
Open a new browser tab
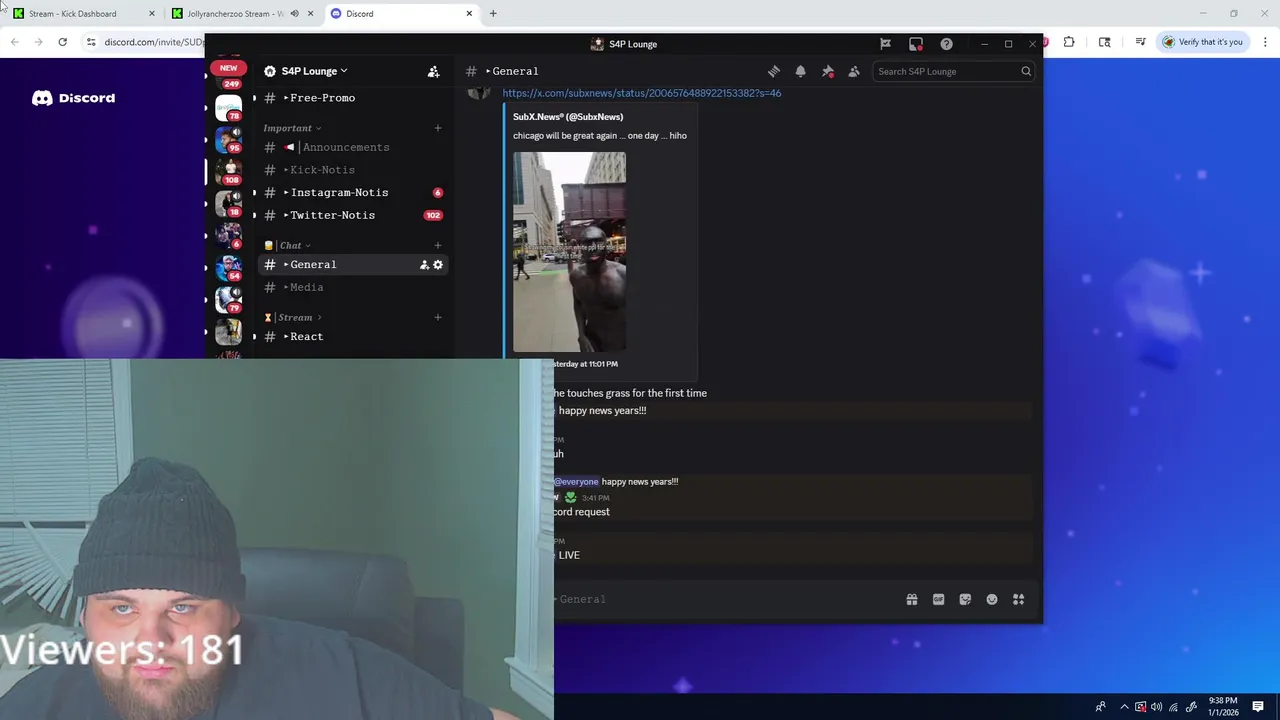click(x=493, y=14)
